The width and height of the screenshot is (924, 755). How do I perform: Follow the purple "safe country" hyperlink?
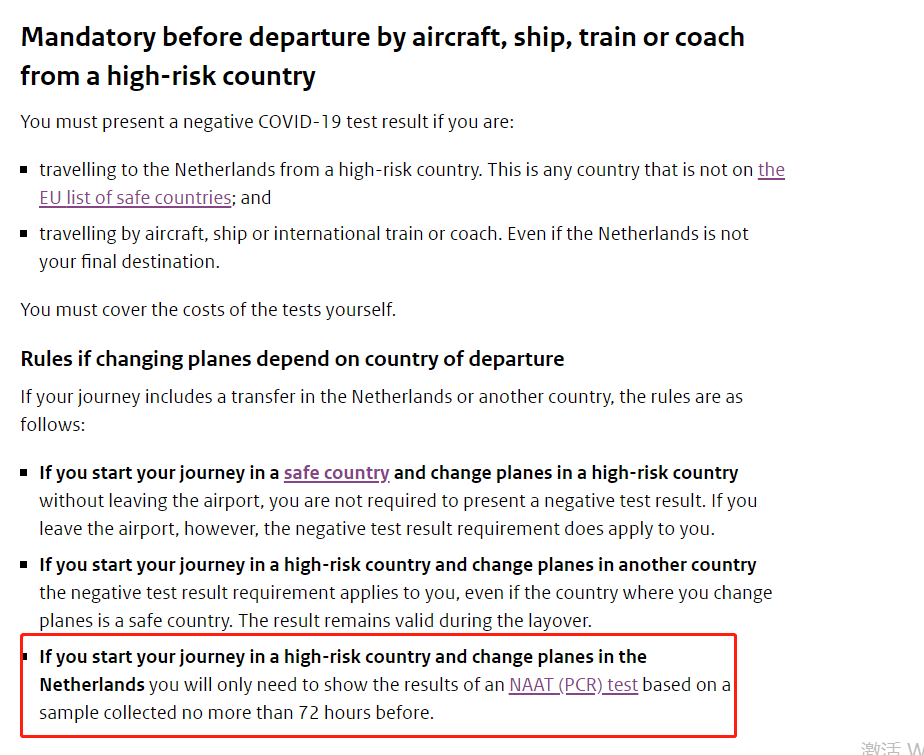pyautogui.click(x=336, y=473)
